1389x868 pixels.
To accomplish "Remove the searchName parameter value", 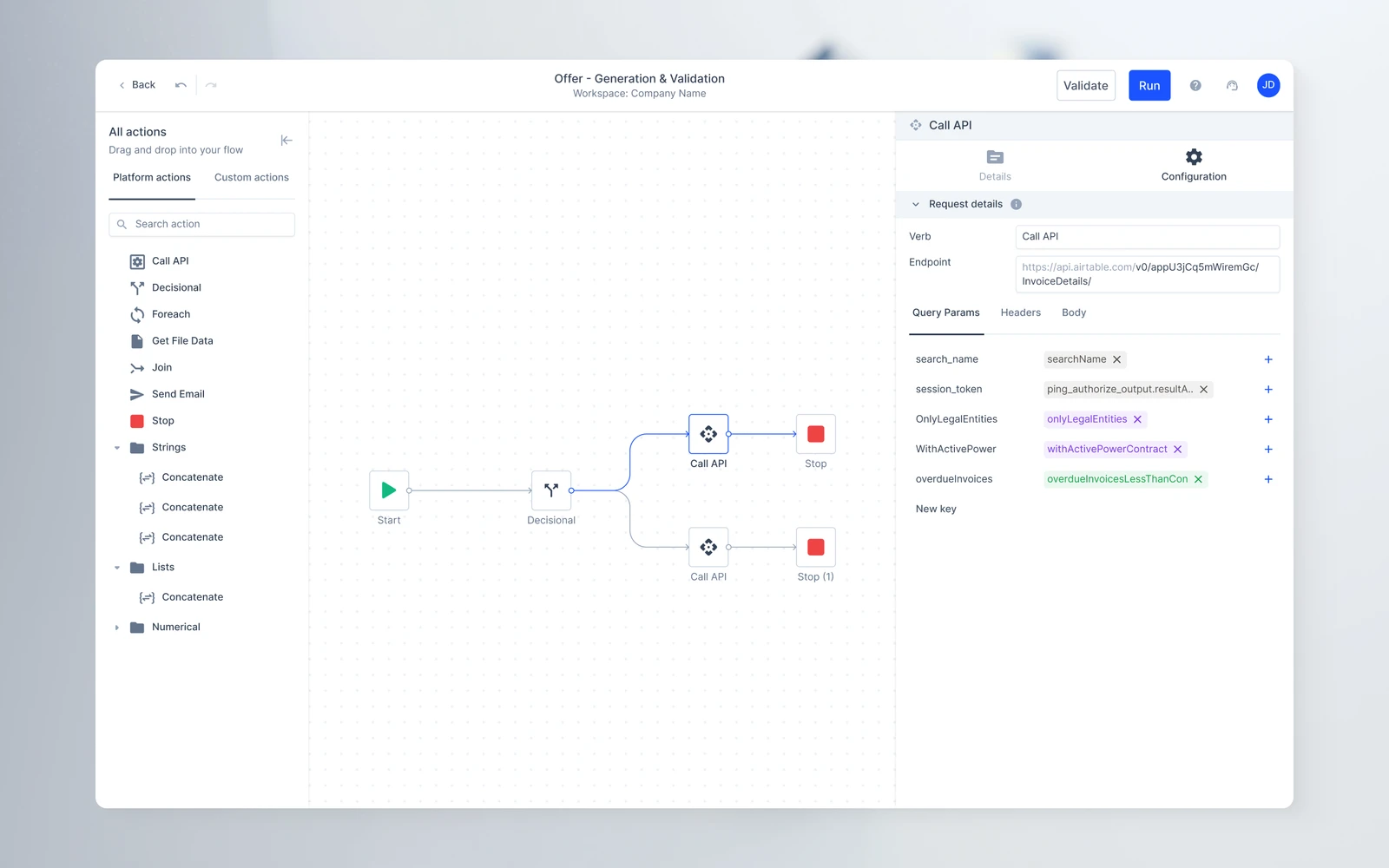I will 1117,359.
